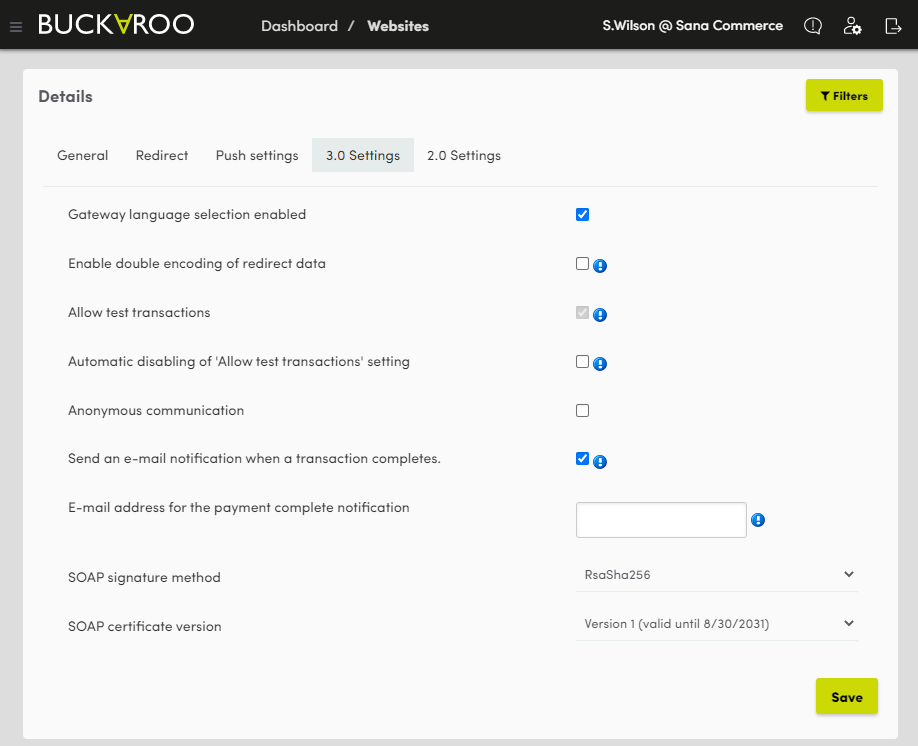Show info for Automatic disabling setting
918x746 pixels.
(600, 364)
